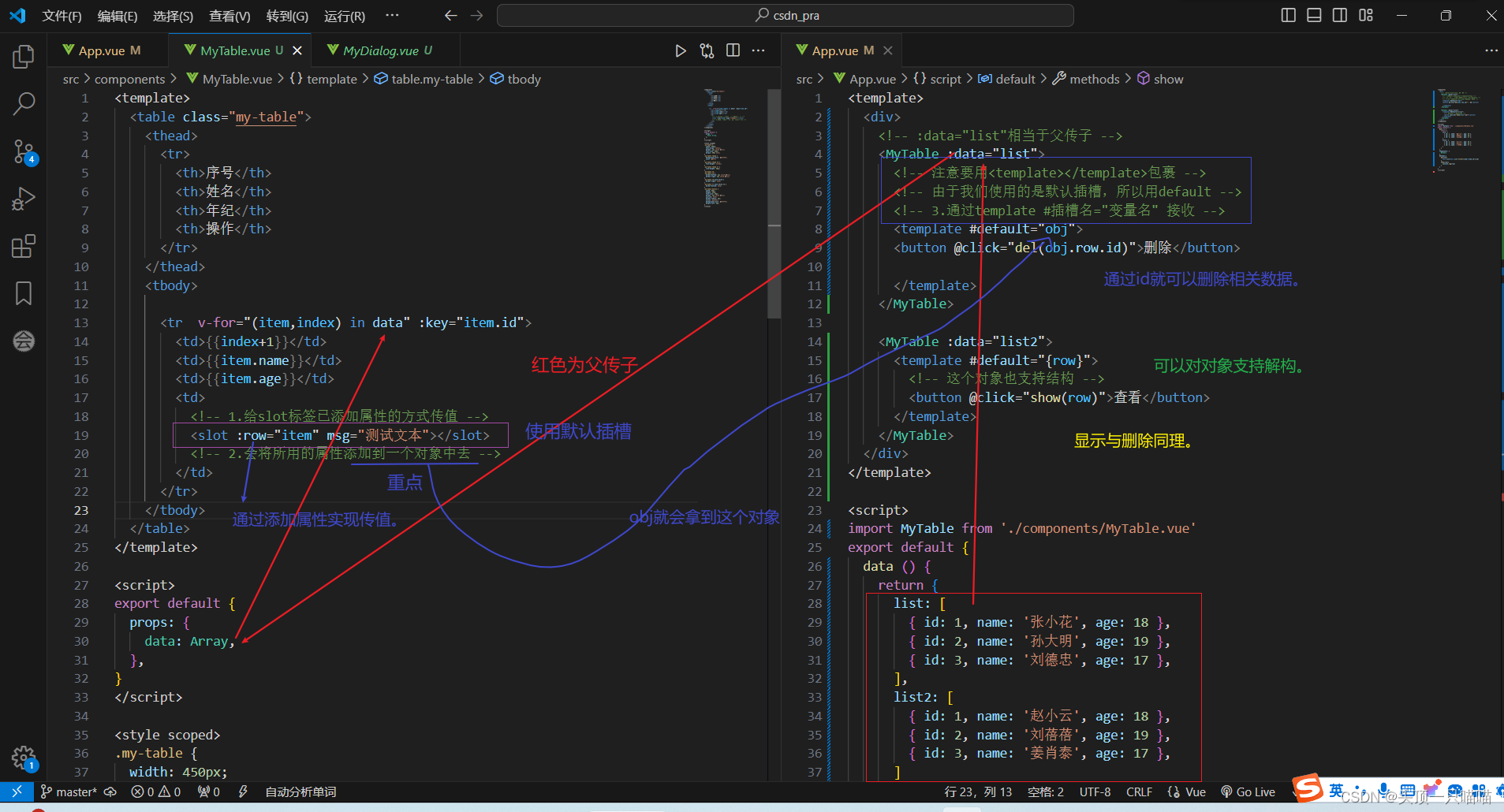Image resolution: width=1504 pixels, height=812 pixels.
Task: Open the Bookmarks view in activity bar
Action: pyautogui.click(x=24, y=293)
